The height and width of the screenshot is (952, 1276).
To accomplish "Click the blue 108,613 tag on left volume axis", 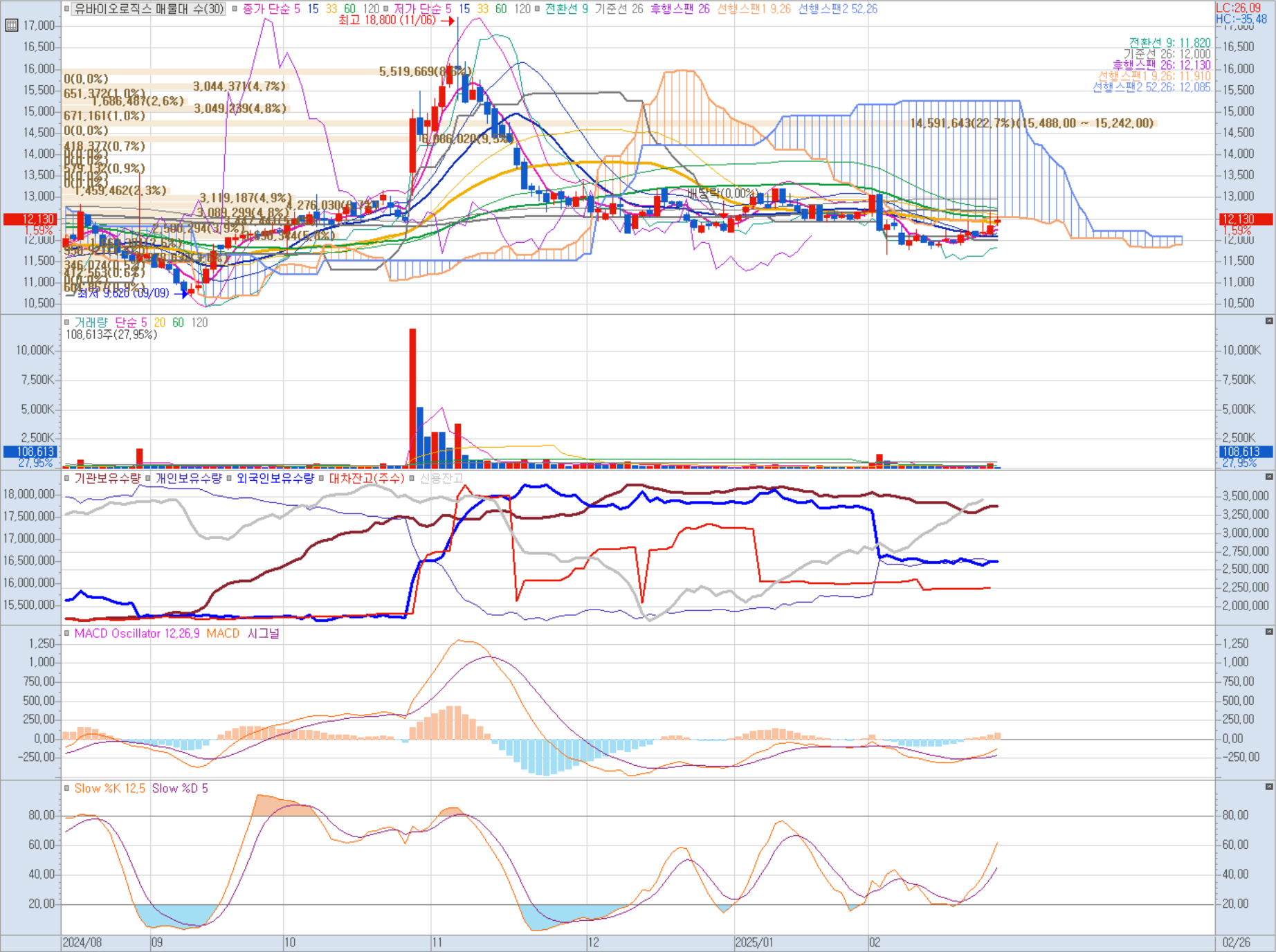I will click(30, 452).
